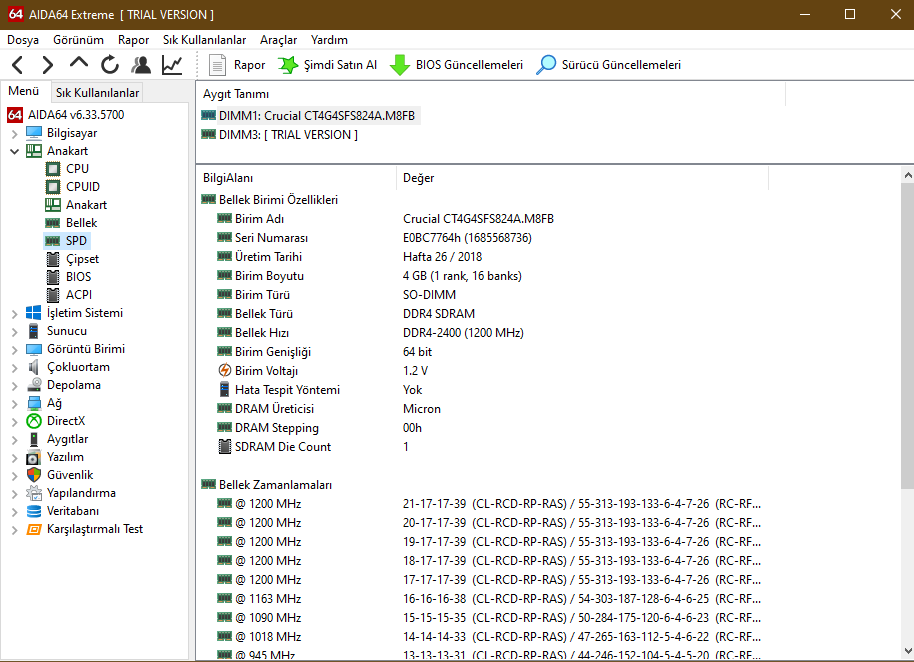Click the Şimdi Satın Al star icon
914x662 pixels.
pyautogui.click(x=288, y=65)
